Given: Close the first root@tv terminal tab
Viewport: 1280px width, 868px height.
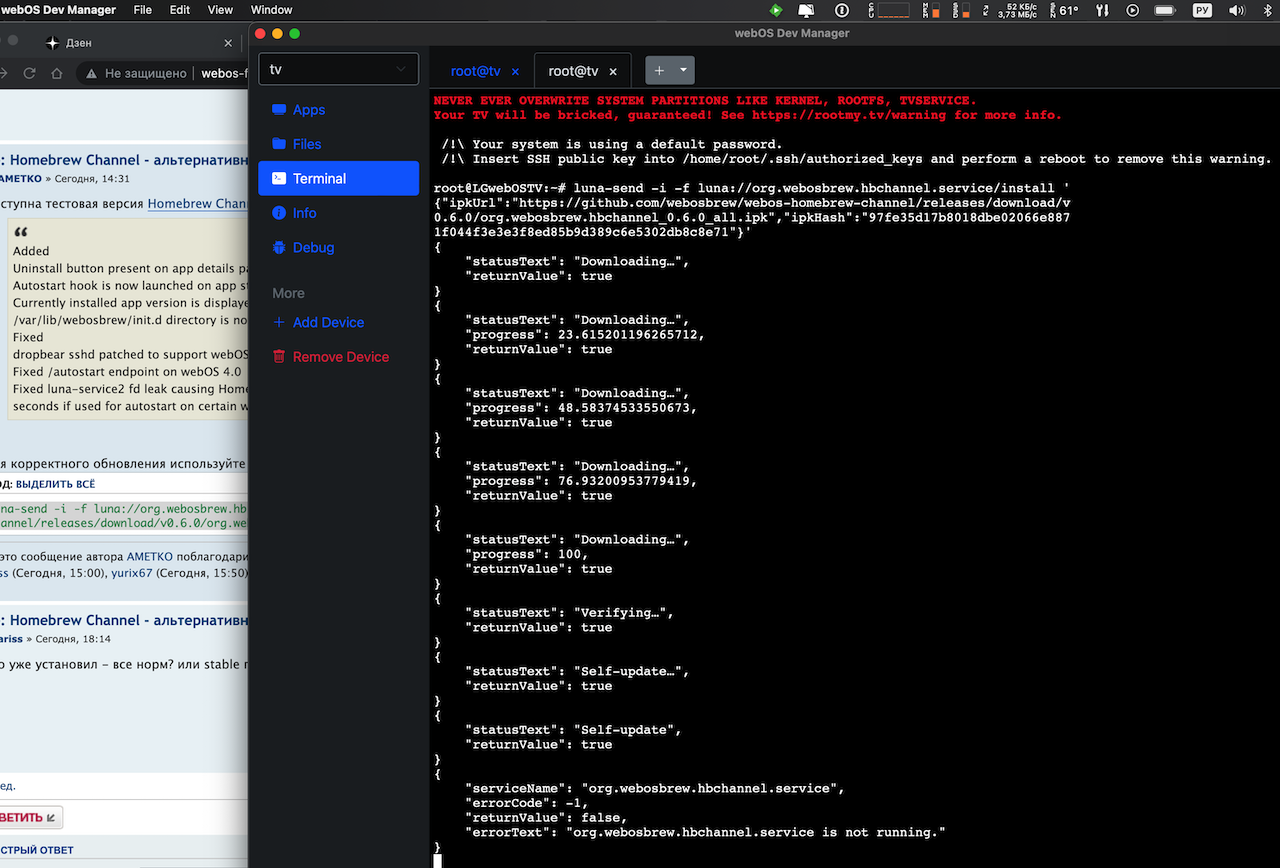Looking at the screenshot, I should click(x=516, y=72).
